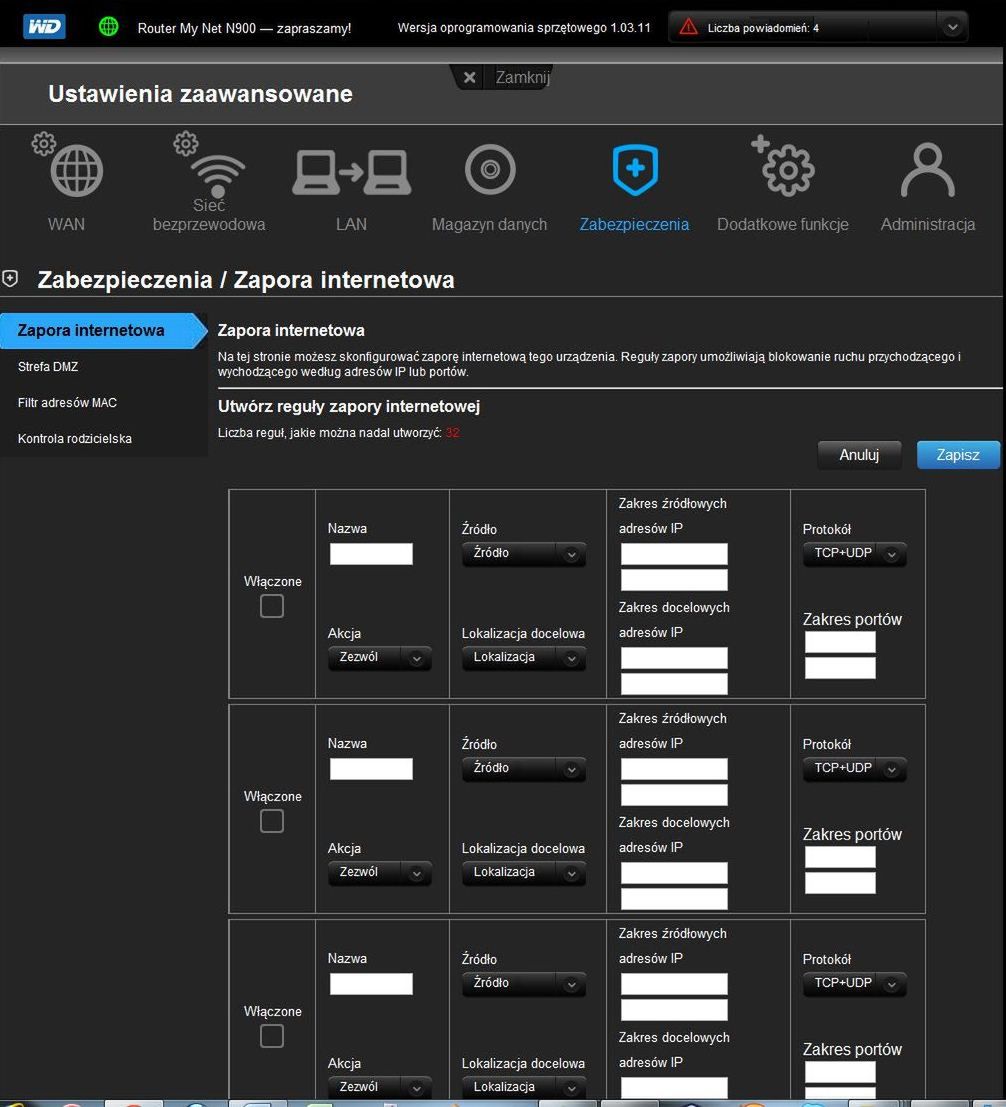
Task: Click the 'Liczba powiadomień: 4' text
Action: click(x=763, y=28)
